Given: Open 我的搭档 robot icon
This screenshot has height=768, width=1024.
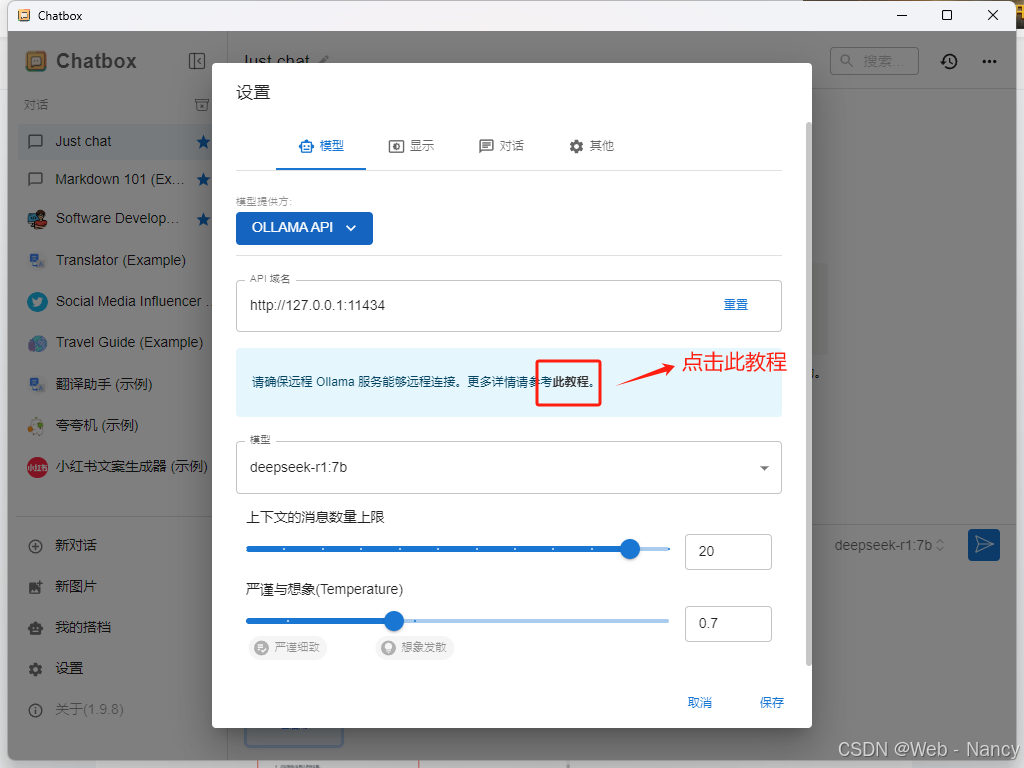Looking at the screenshot, I should point(35,628).
